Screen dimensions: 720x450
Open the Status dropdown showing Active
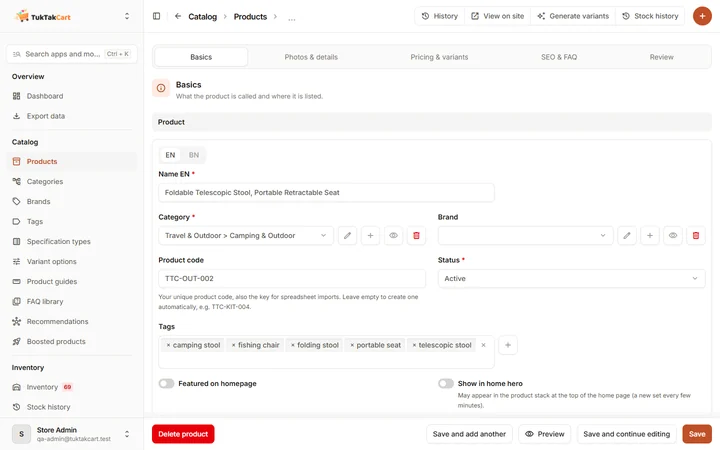571,279
